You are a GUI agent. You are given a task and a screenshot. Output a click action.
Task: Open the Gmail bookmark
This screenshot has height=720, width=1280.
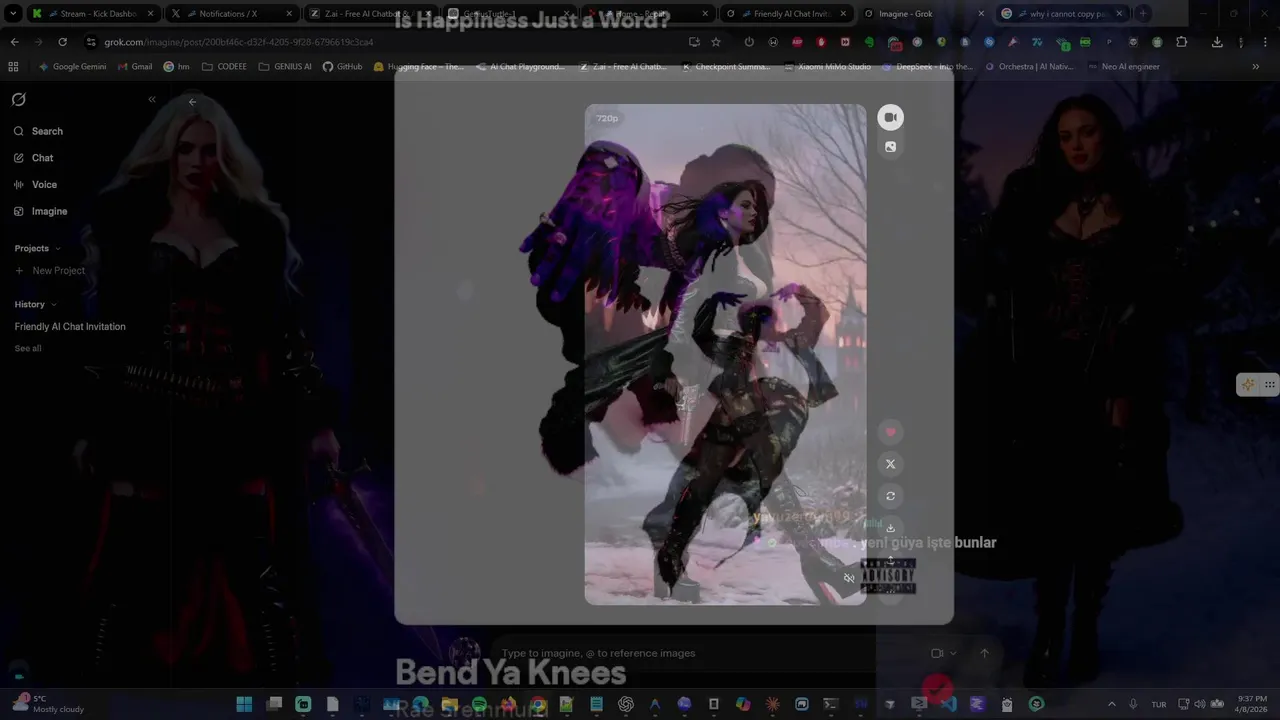(134, 67)
